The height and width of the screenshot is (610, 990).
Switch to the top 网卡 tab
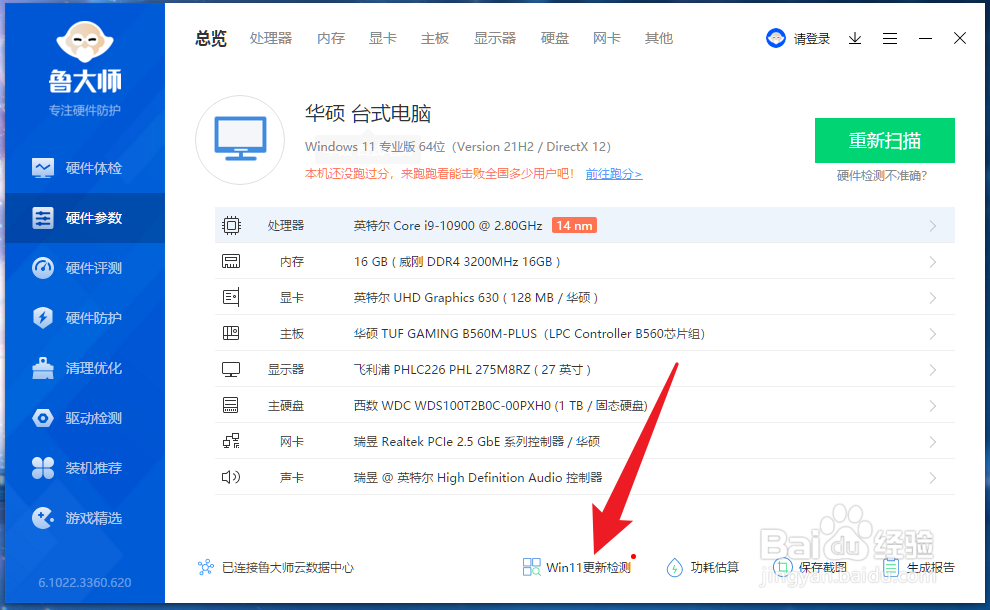607,39
